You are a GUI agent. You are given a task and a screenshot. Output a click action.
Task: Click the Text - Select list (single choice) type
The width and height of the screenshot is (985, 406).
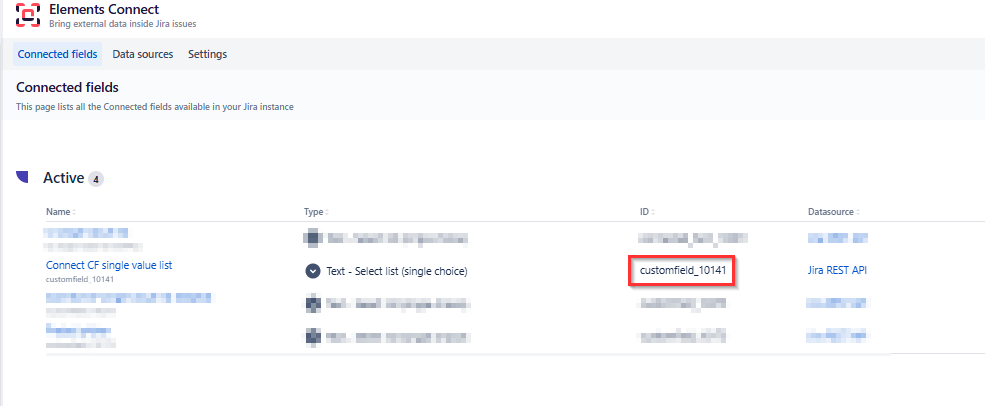coord(397,271)
